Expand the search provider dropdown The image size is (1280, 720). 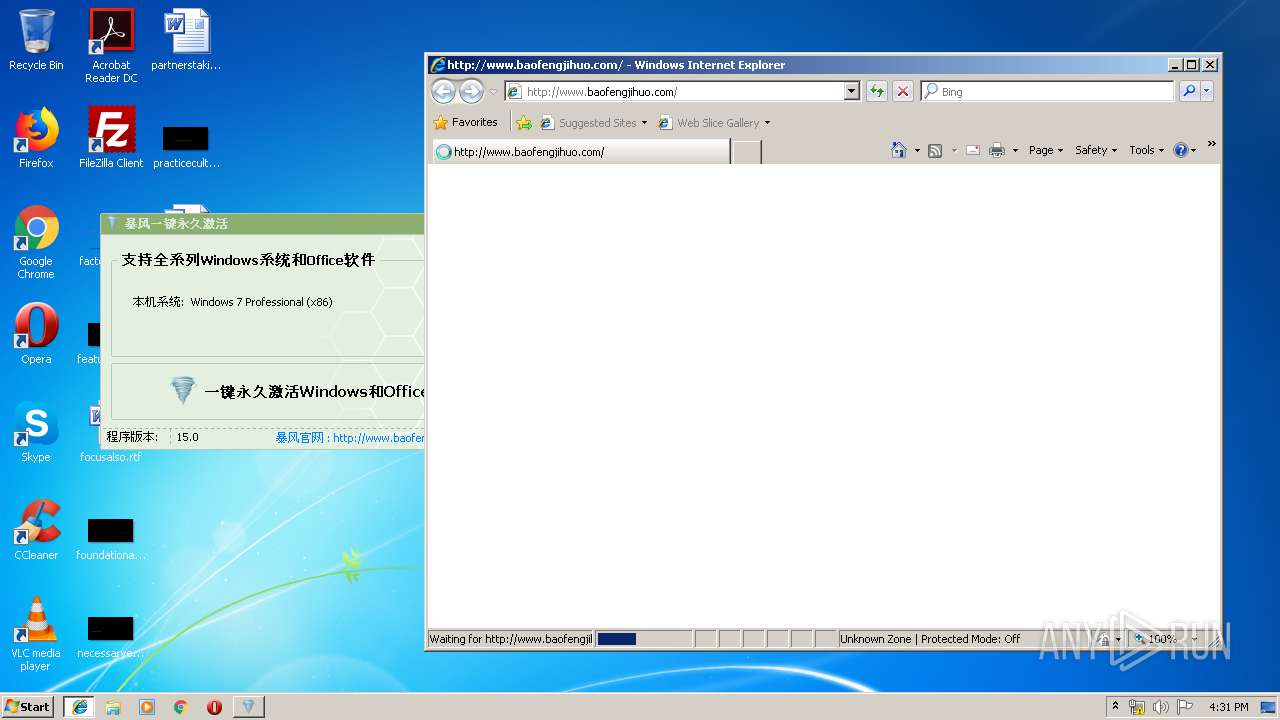coord(1207,91)
